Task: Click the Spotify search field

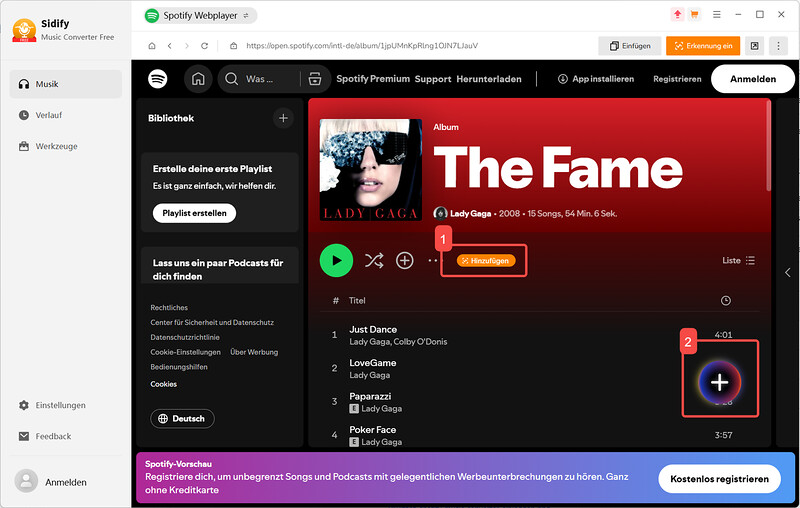Action: [259, 79]
